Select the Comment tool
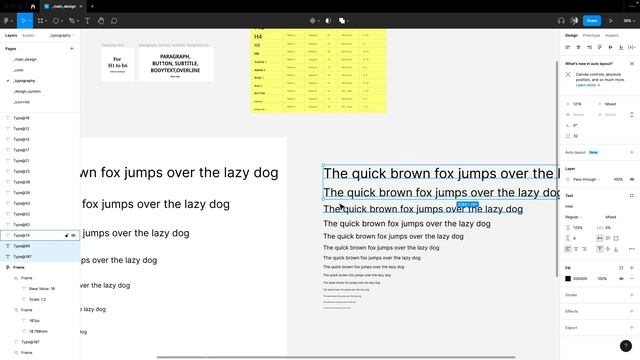This screenshot has height=360, width=640. tap(114, 20)
